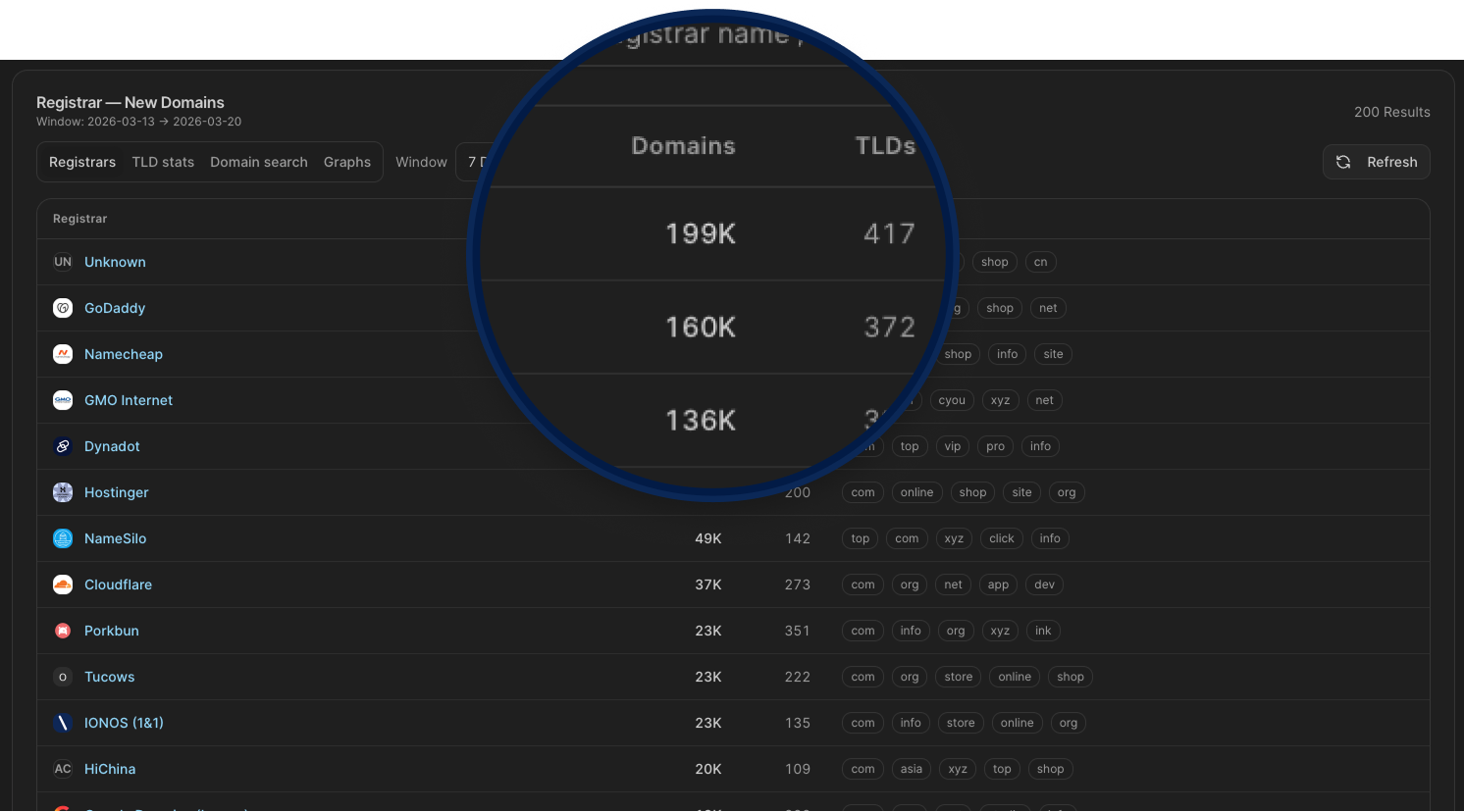Click the Registrar column header
The width and height of the screenshot is (1464, 812).
pos(80,219)
